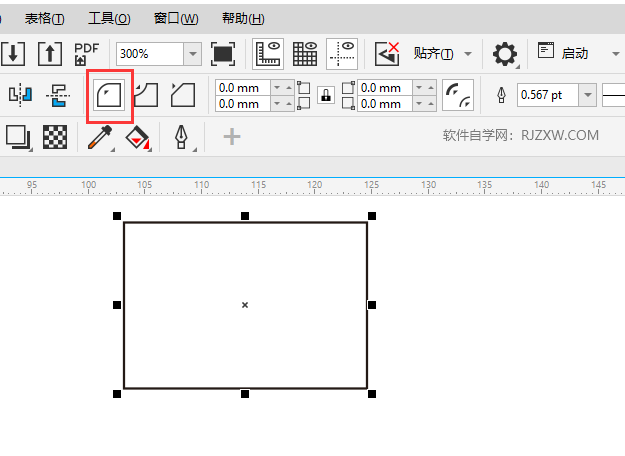The height and width of the screenshot is (456, 625).
Task: Click the rectangle's center X marker
Action: [245, 305]
